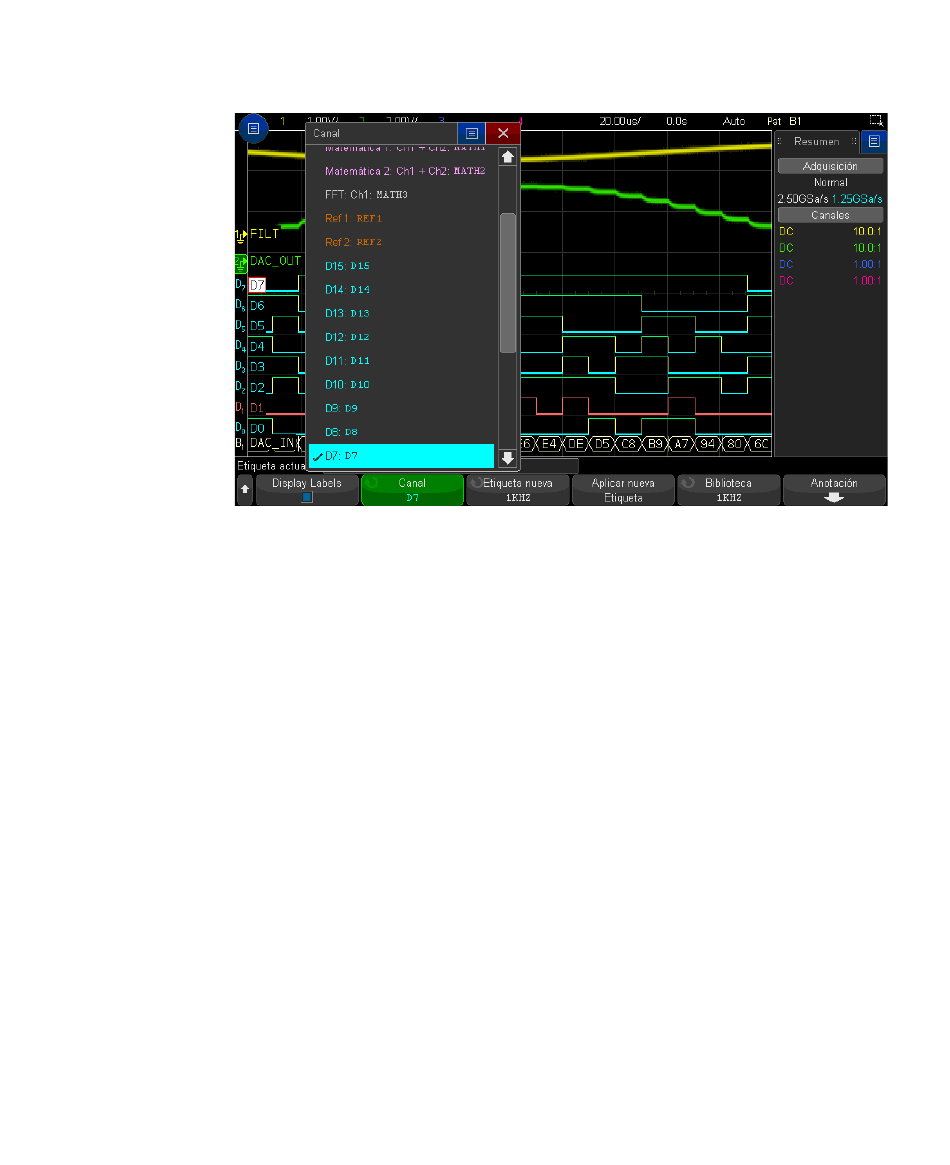
Task: Click the zoom box icon at top right
Action: [x=876, y=120]
